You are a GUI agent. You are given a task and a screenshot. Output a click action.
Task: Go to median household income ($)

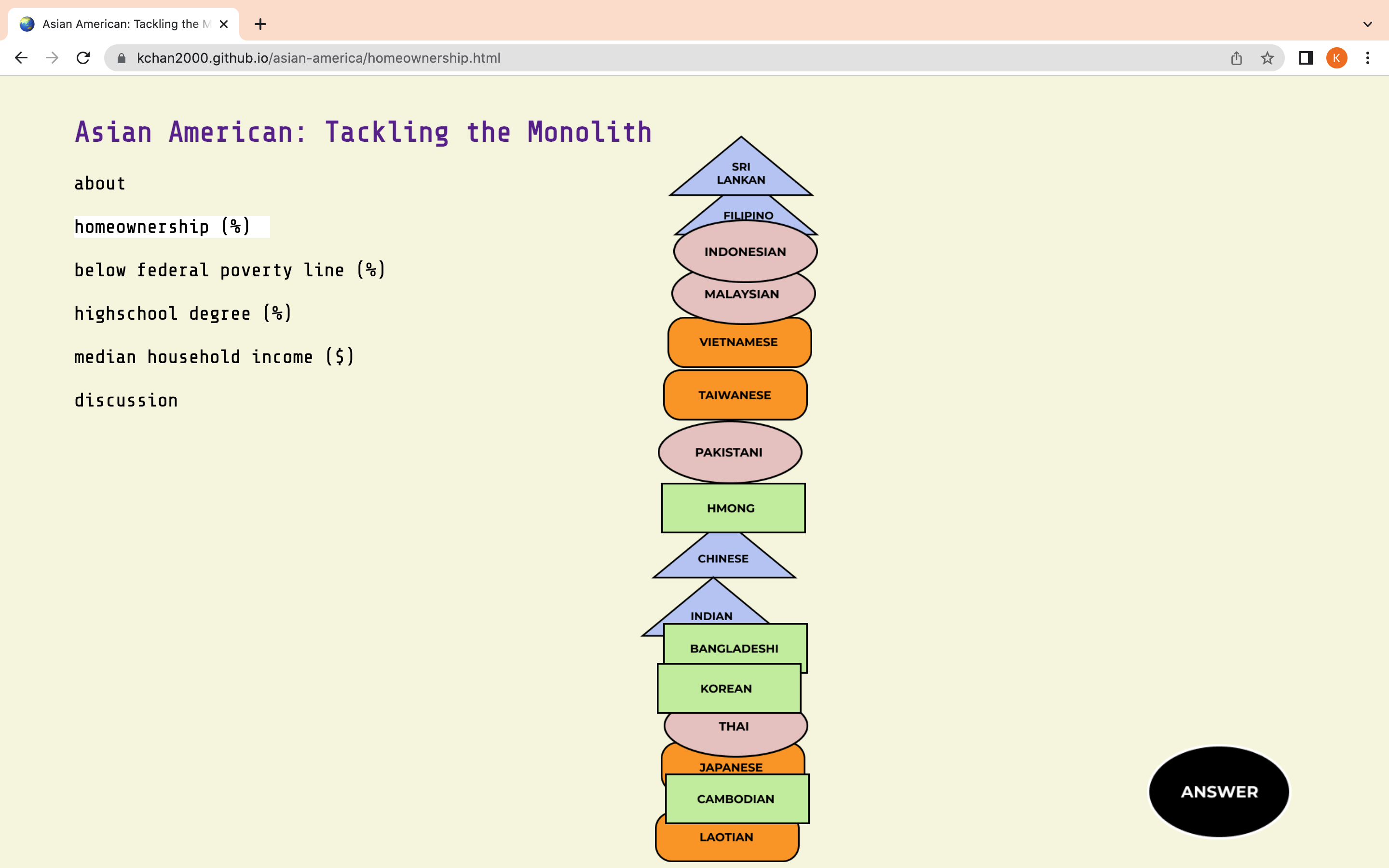pos(214,357)
